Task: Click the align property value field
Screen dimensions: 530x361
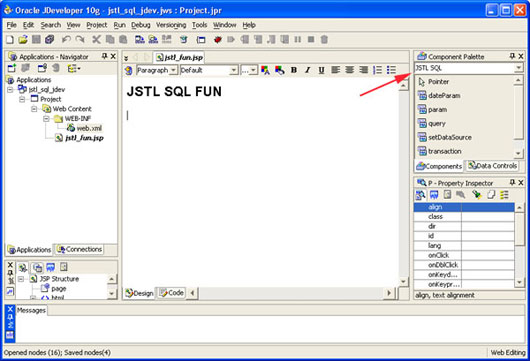Action: tap(488, 207)
